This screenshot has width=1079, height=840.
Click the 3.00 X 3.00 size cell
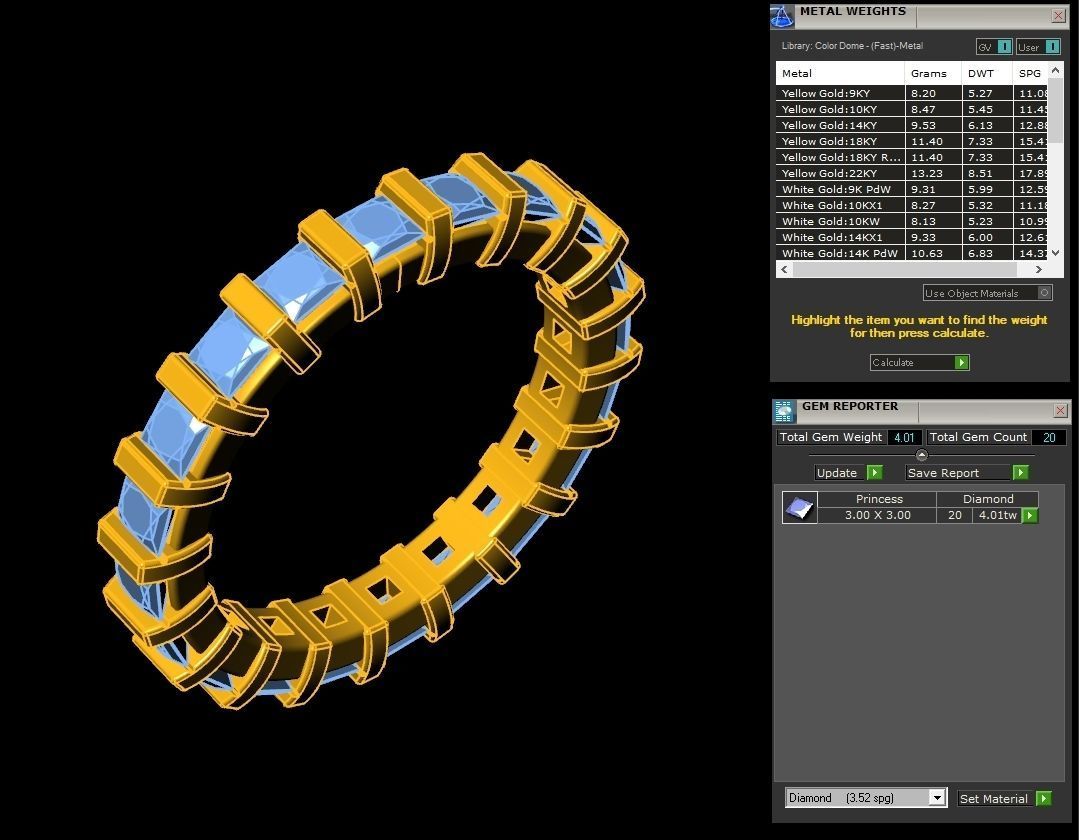[878, 515]
